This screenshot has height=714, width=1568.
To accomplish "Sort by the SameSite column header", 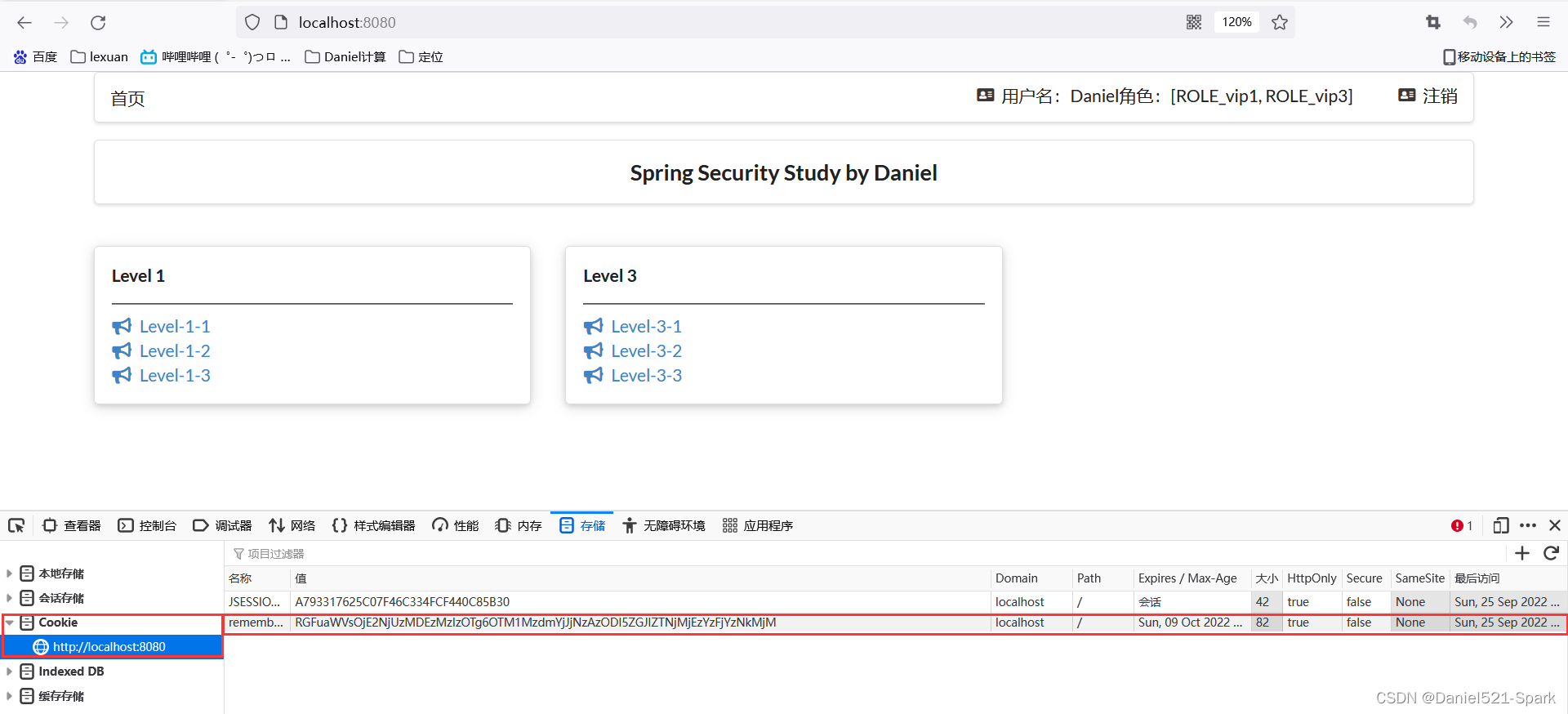I will tap(1420, 578).
